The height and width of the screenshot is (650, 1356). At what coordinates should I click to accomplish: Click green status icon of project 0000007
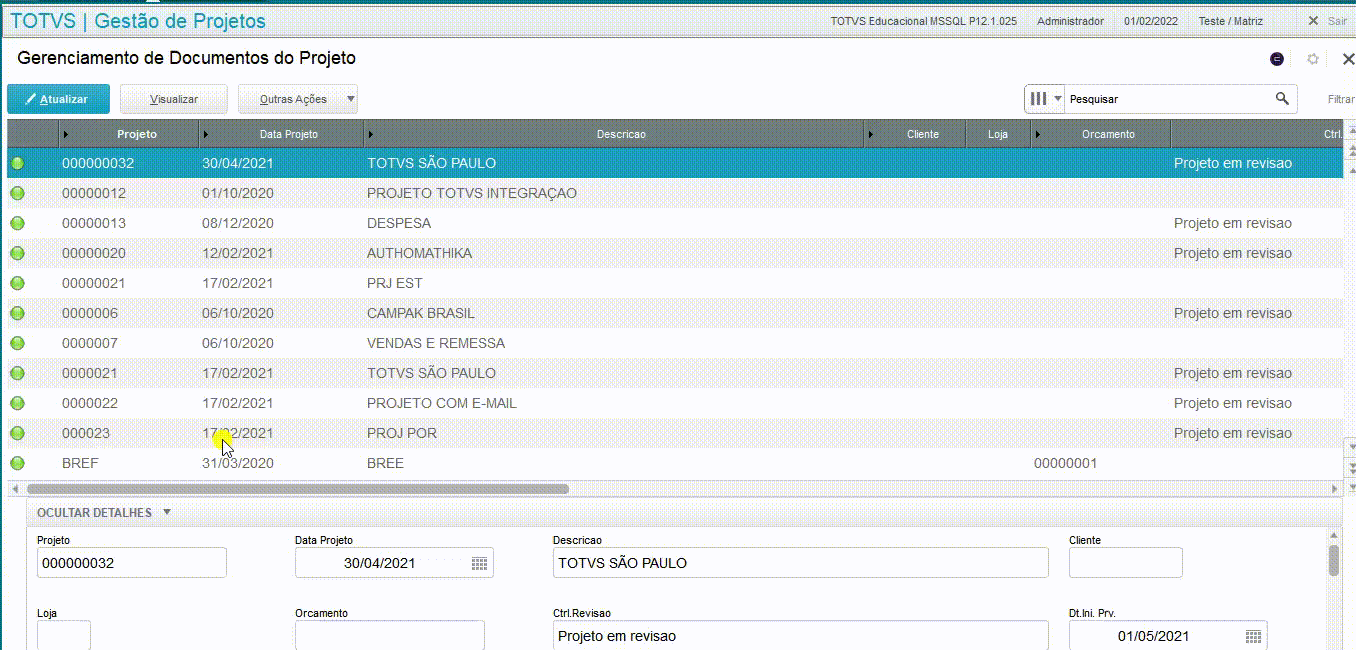click(x=17, y=343)
